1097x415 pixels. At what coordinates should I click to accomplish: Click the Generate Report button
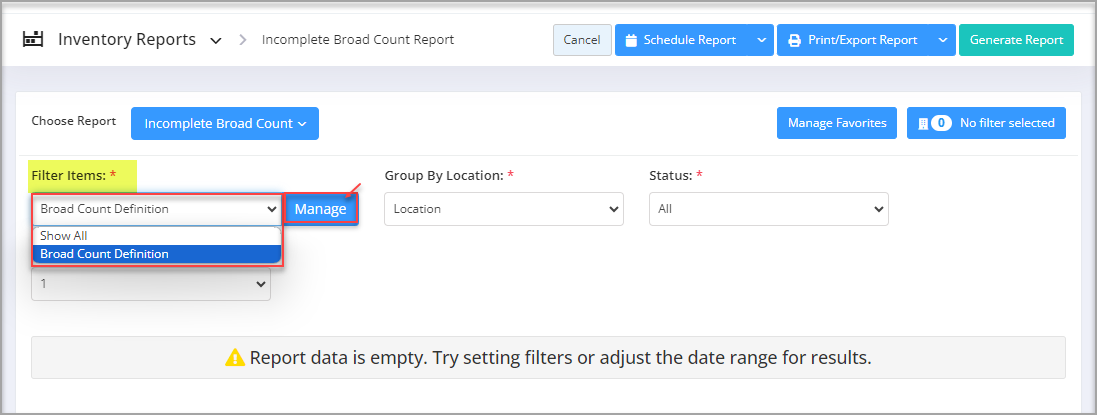click(1016, 40)
